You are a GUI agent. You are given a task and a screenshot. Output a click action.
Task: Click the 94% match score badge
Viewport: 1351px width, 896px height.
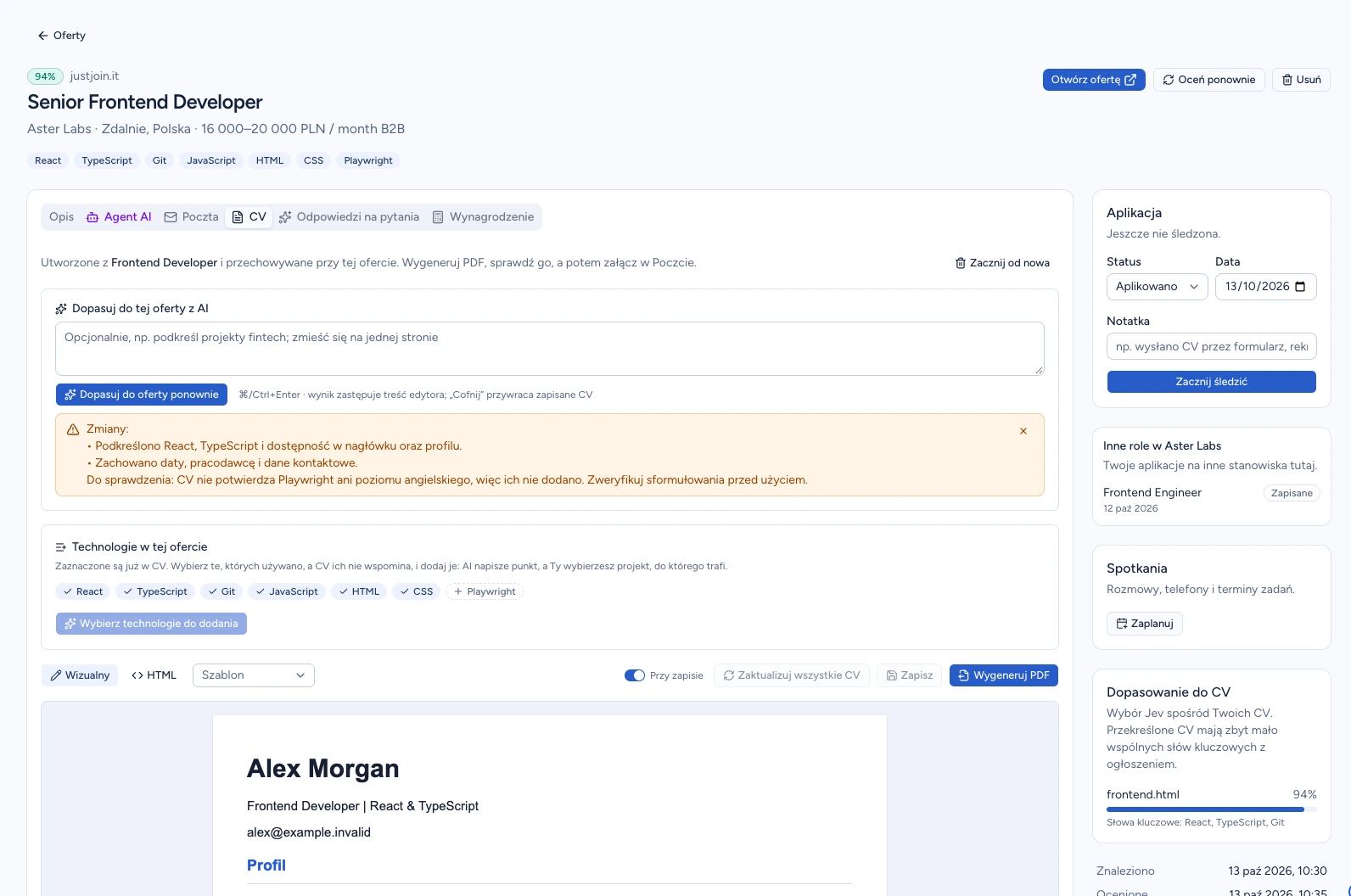click(45, 76)
